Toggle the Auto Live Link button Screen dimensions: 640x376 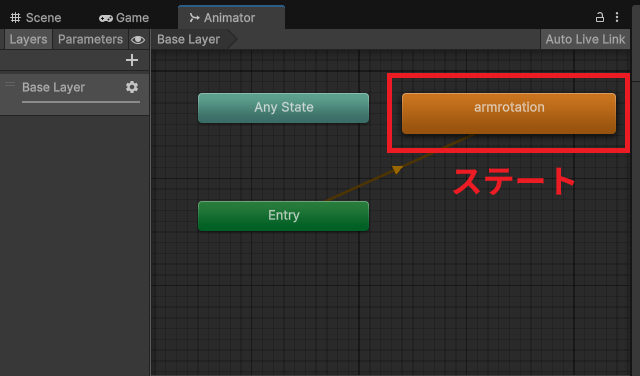585,39
